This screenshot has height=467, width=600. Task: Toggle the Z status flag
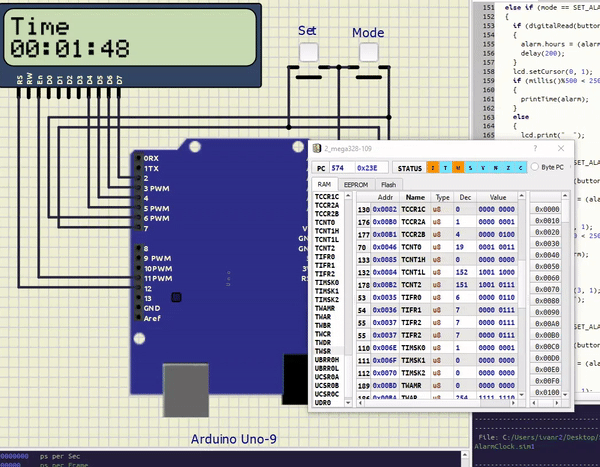[x=508, y=168]
